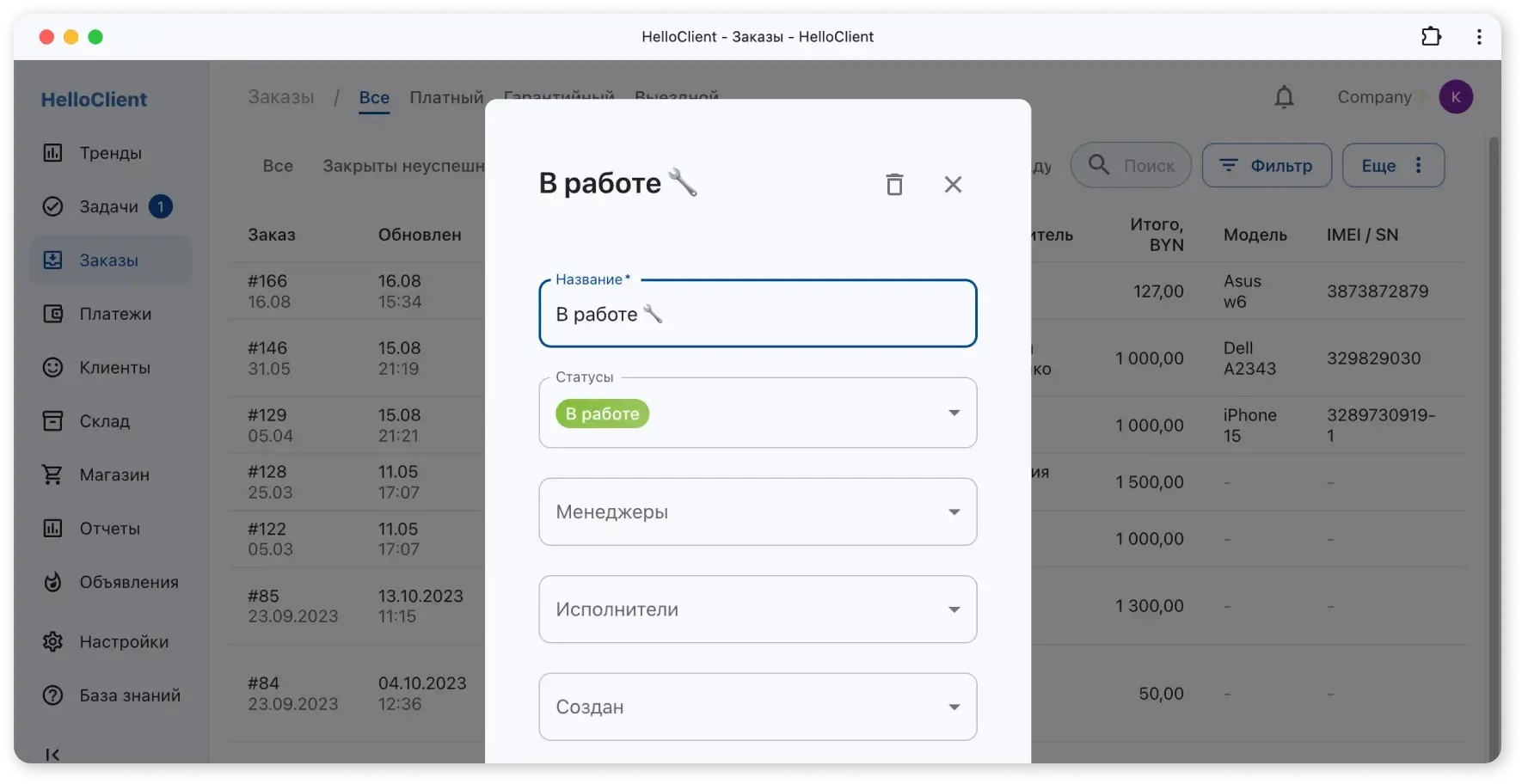The width and height of the screenshot is (1522, 784).
Task: Collapse the sidebar with the arrow icon
Action: (52, 754)
